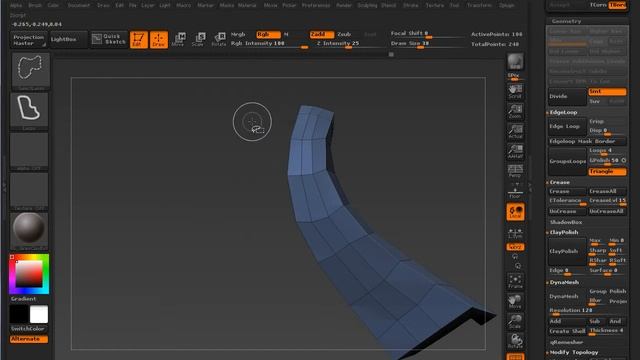640x360 pixels.
Task: Collapse the Geometry palette header
Action: point(566,21)
